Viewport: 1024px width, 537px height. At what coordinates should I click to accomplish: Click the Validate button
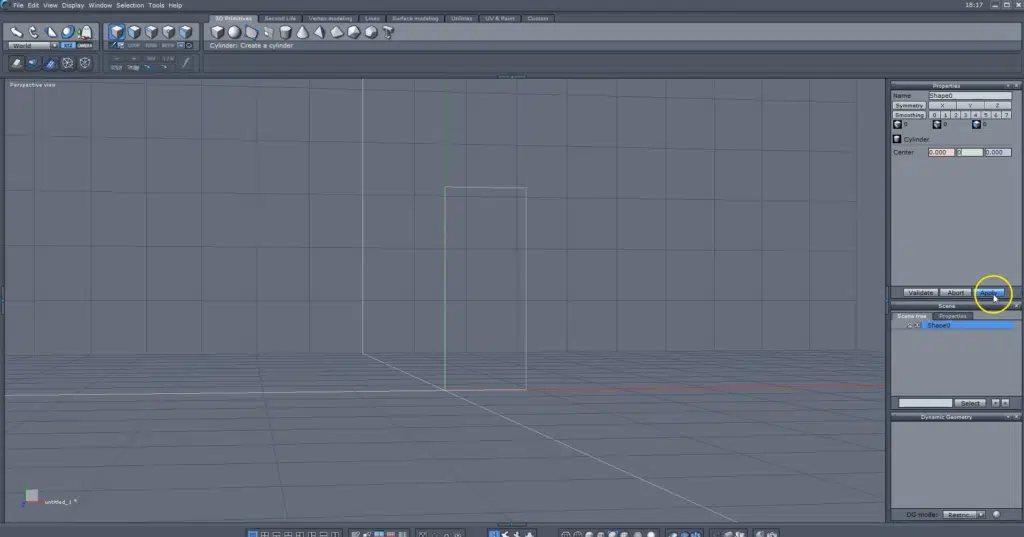(919, 292)
